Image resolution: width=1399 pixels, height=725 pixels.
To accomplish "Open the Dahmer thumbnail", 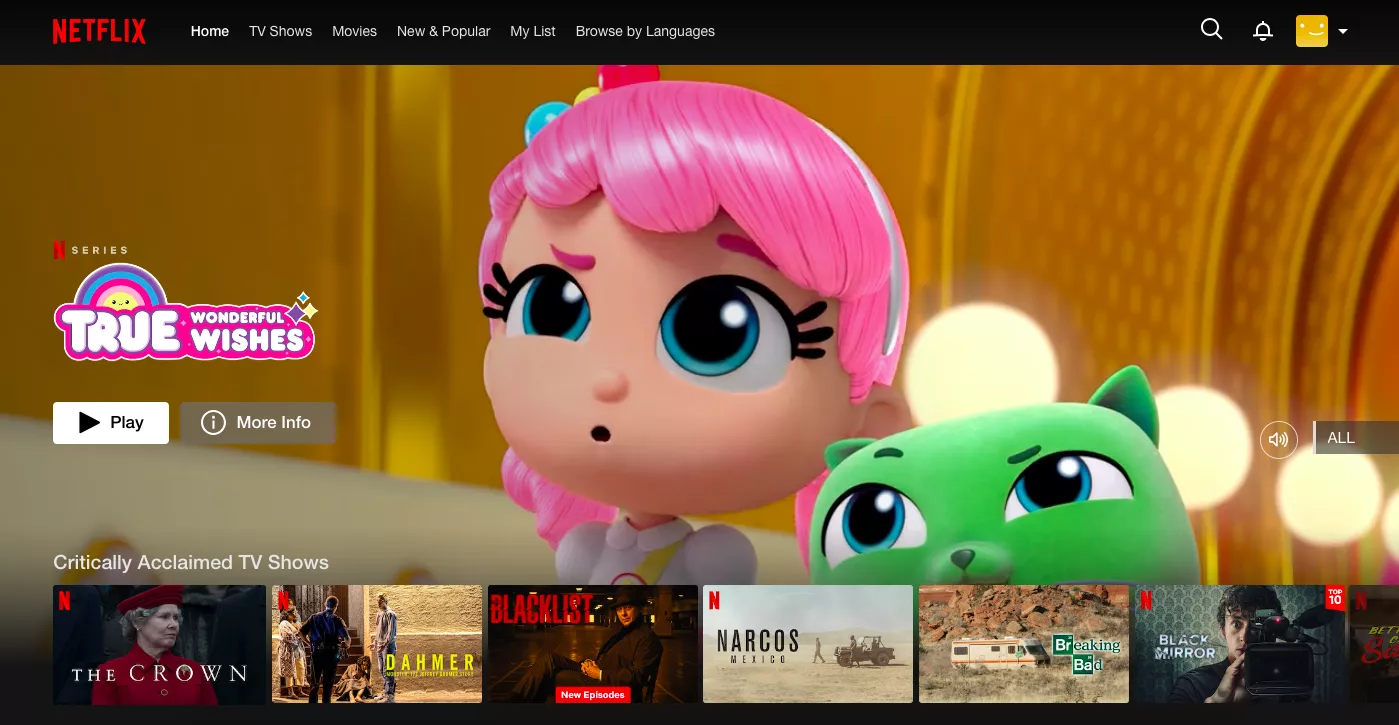I will click(377, 644).
